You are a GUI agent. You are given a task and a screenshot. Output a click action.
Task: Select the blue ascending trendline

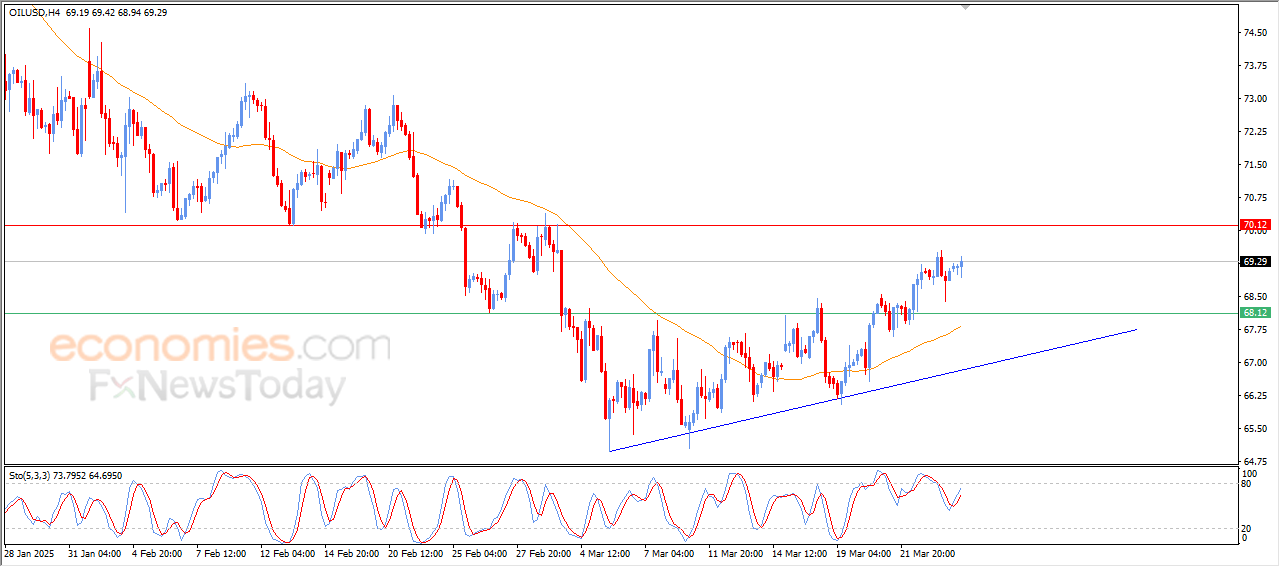[872, 390]
